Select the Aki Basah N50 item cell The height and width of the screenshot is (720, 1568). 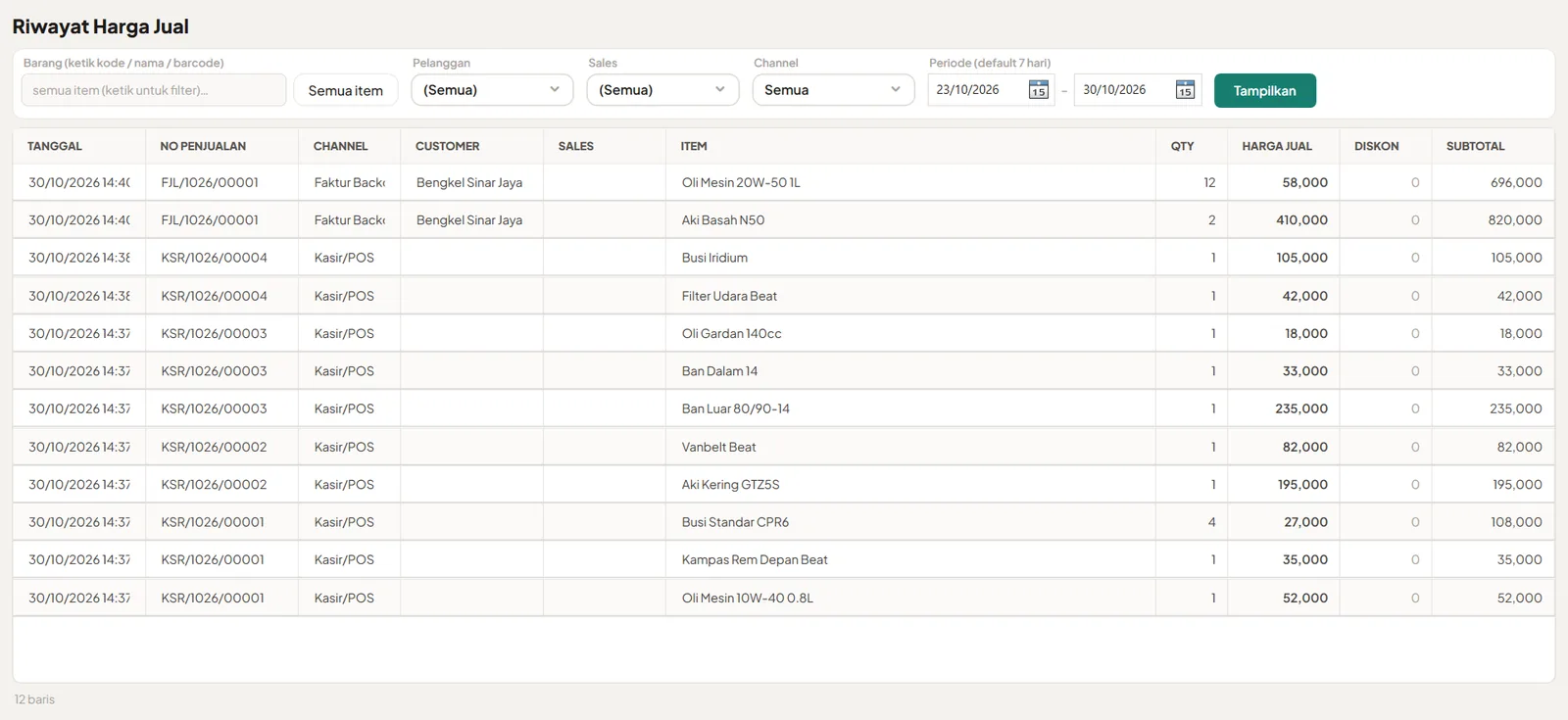coord(910,220)
